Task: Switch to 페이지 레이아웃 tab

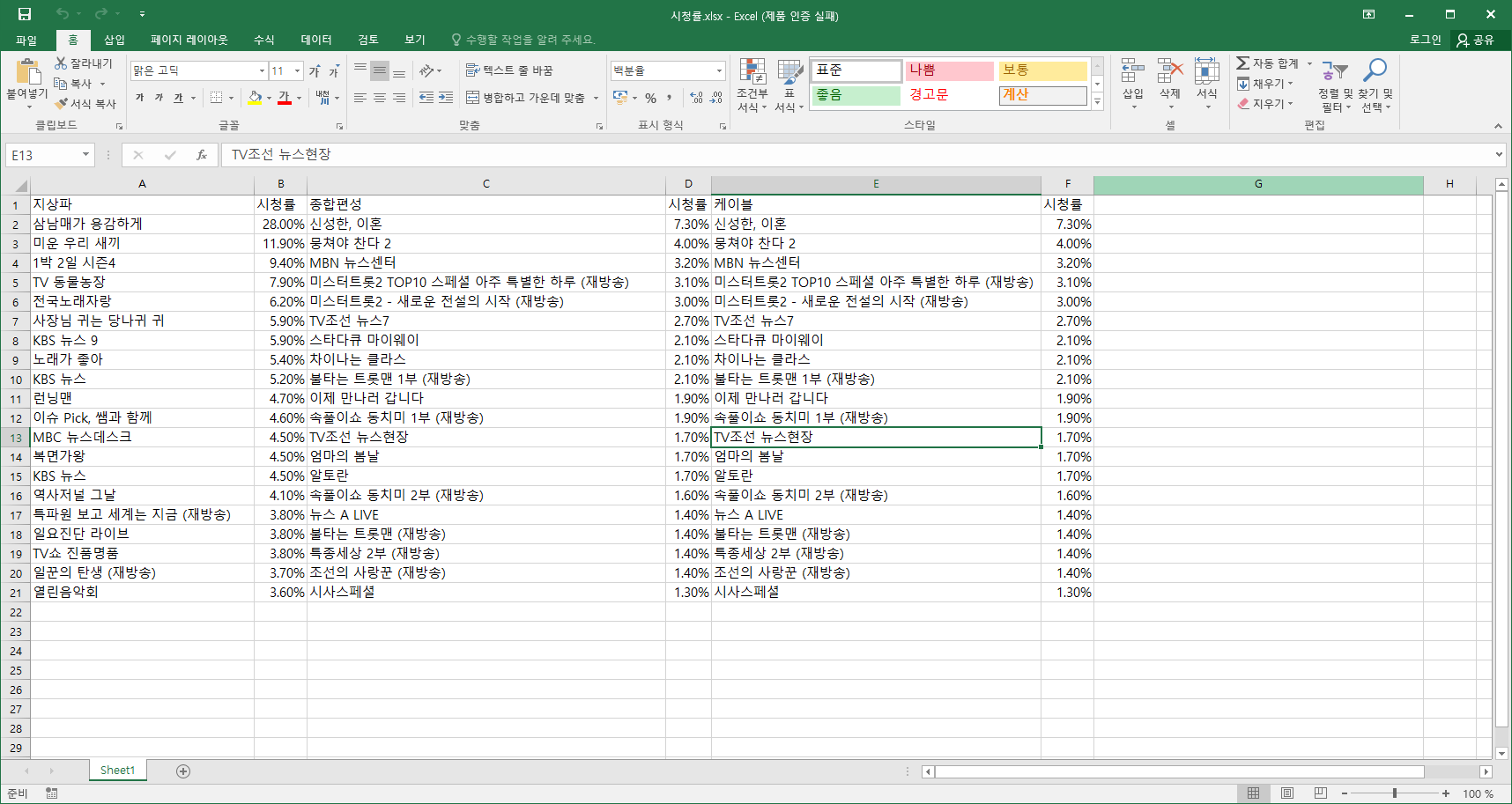Action: [x=189, y=40]
